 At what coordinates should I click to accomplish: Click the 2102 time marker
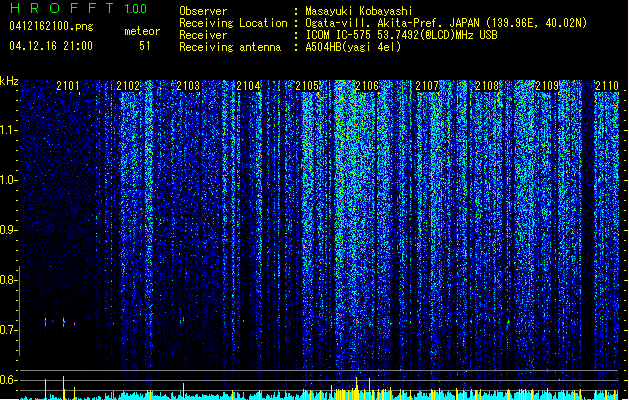(128, 86)
